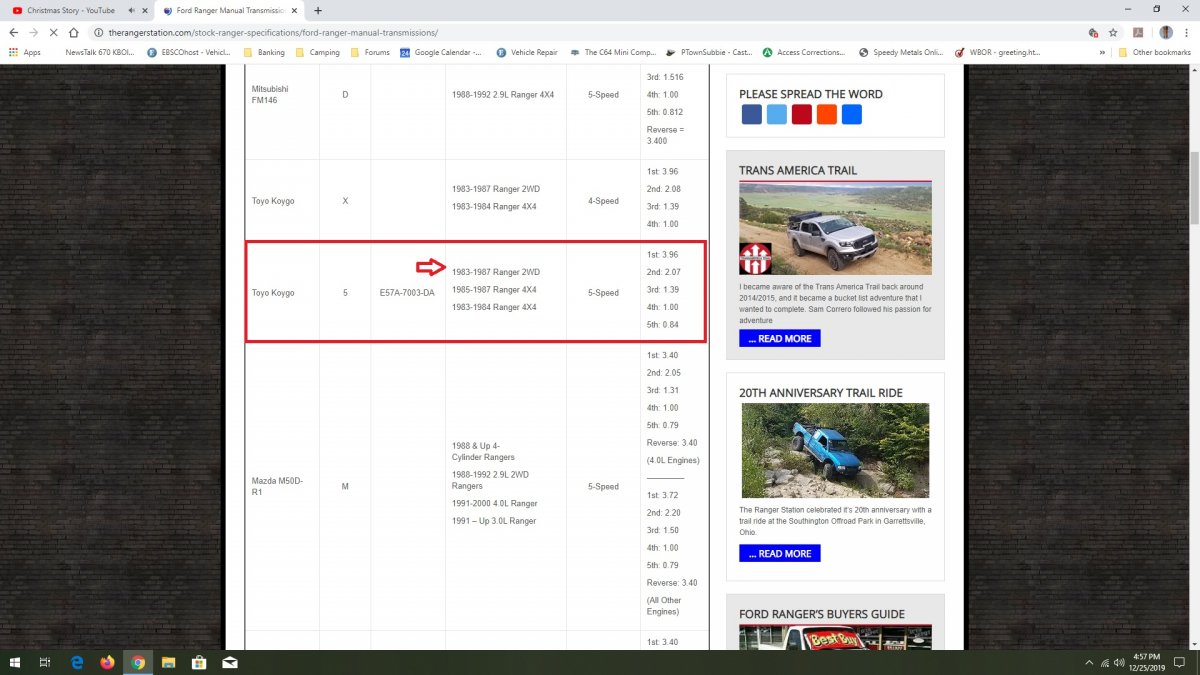Viewport: 1200px width, 675px height.
Task: Share the page on Facebook
Action: [752, 114]
